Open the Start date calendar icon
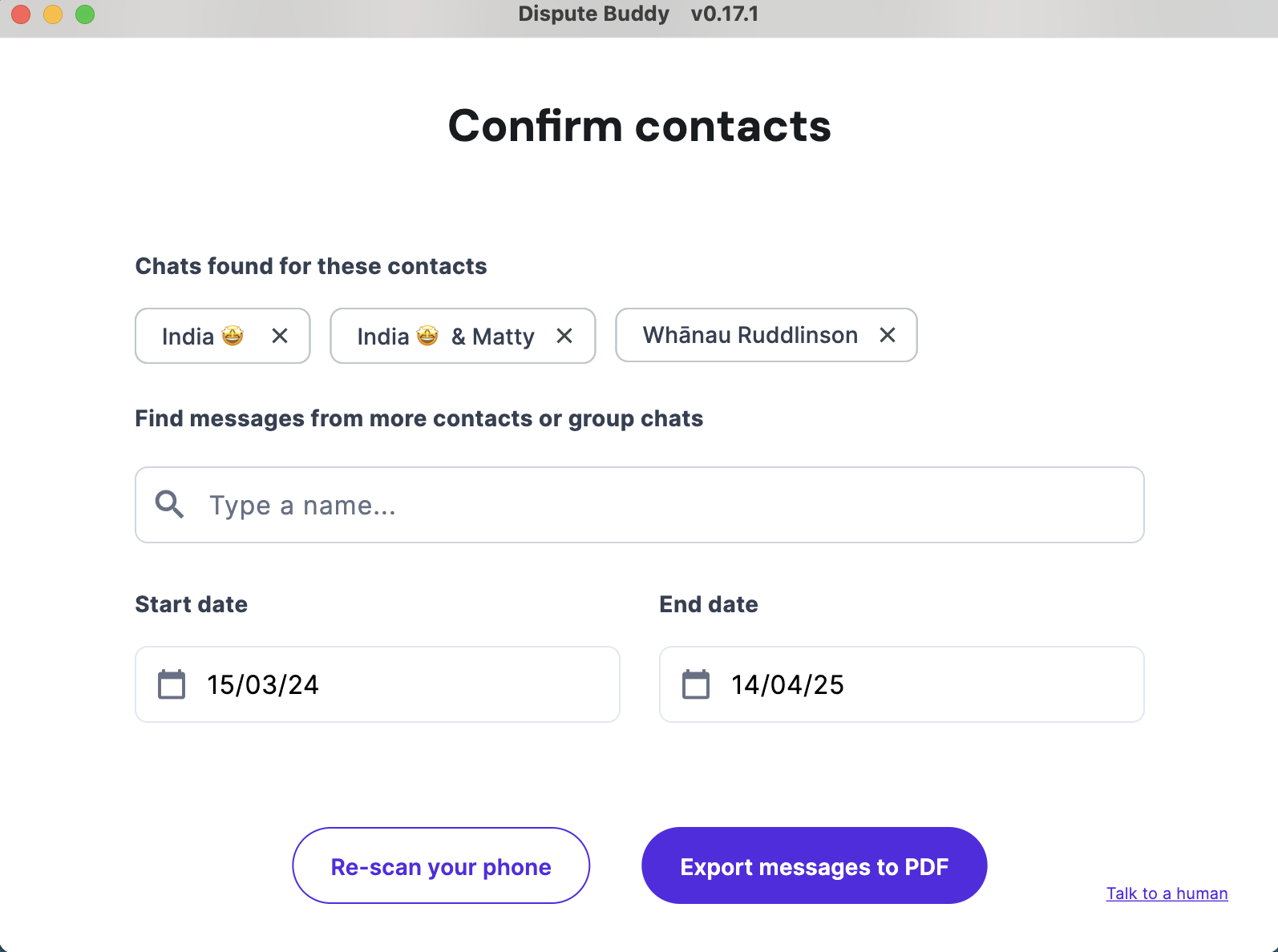 click(172, 684)
